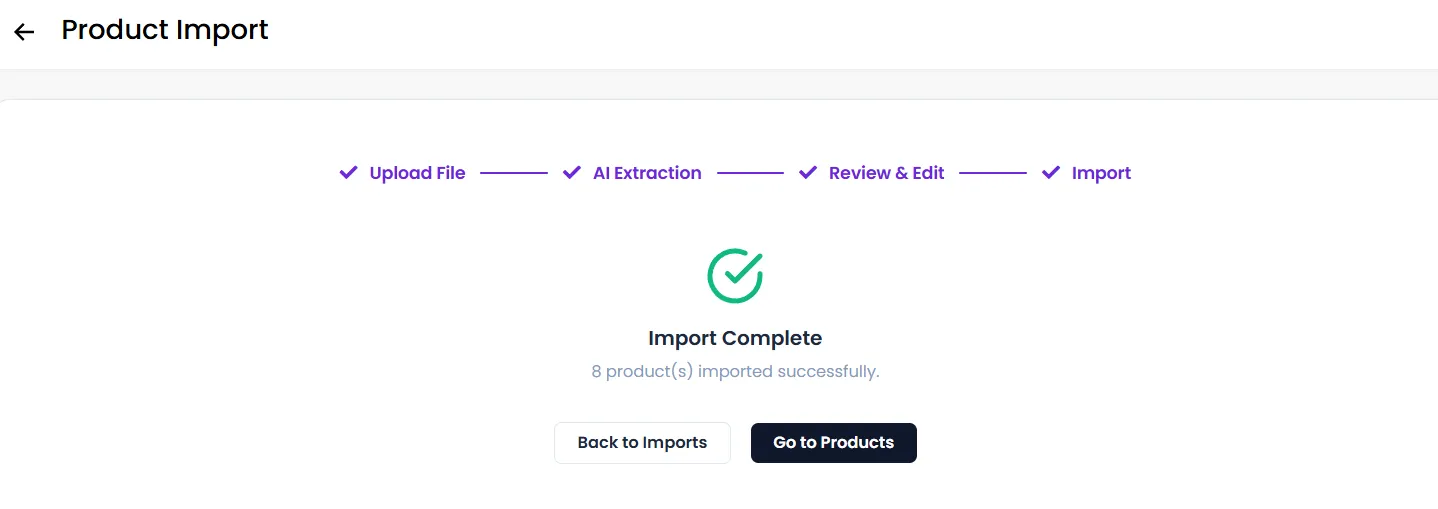Click empty header area right of Product Import
The width and height of the screenshot is (1438, 509).
pyautogui.click(x=850, y=32)
